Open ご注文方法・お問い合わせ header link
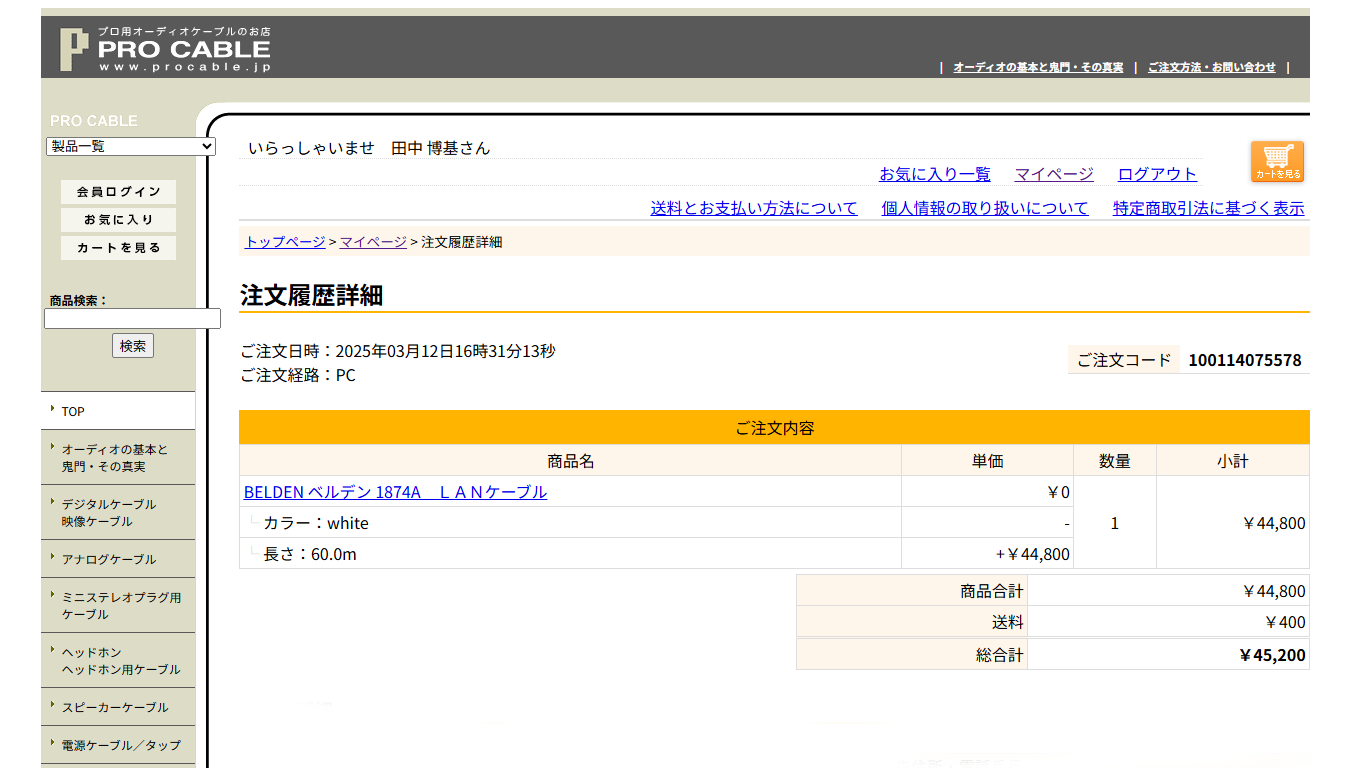Viewport: 1350px width, 768px height. [x=1211, y=67]
